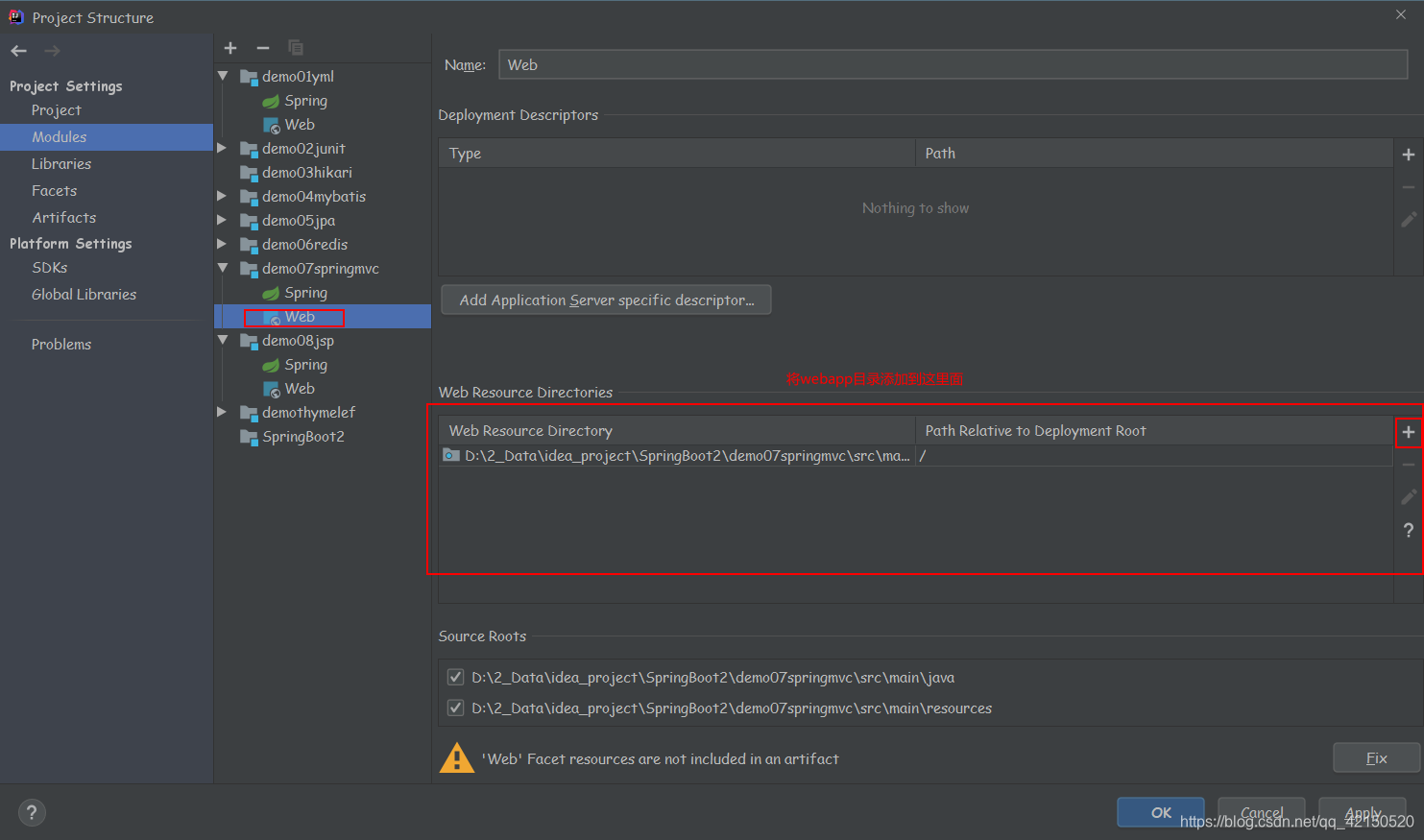Collapse the demo01yml module node
The width and height of the screenshot is (1424, 840).
click(223, 76)
